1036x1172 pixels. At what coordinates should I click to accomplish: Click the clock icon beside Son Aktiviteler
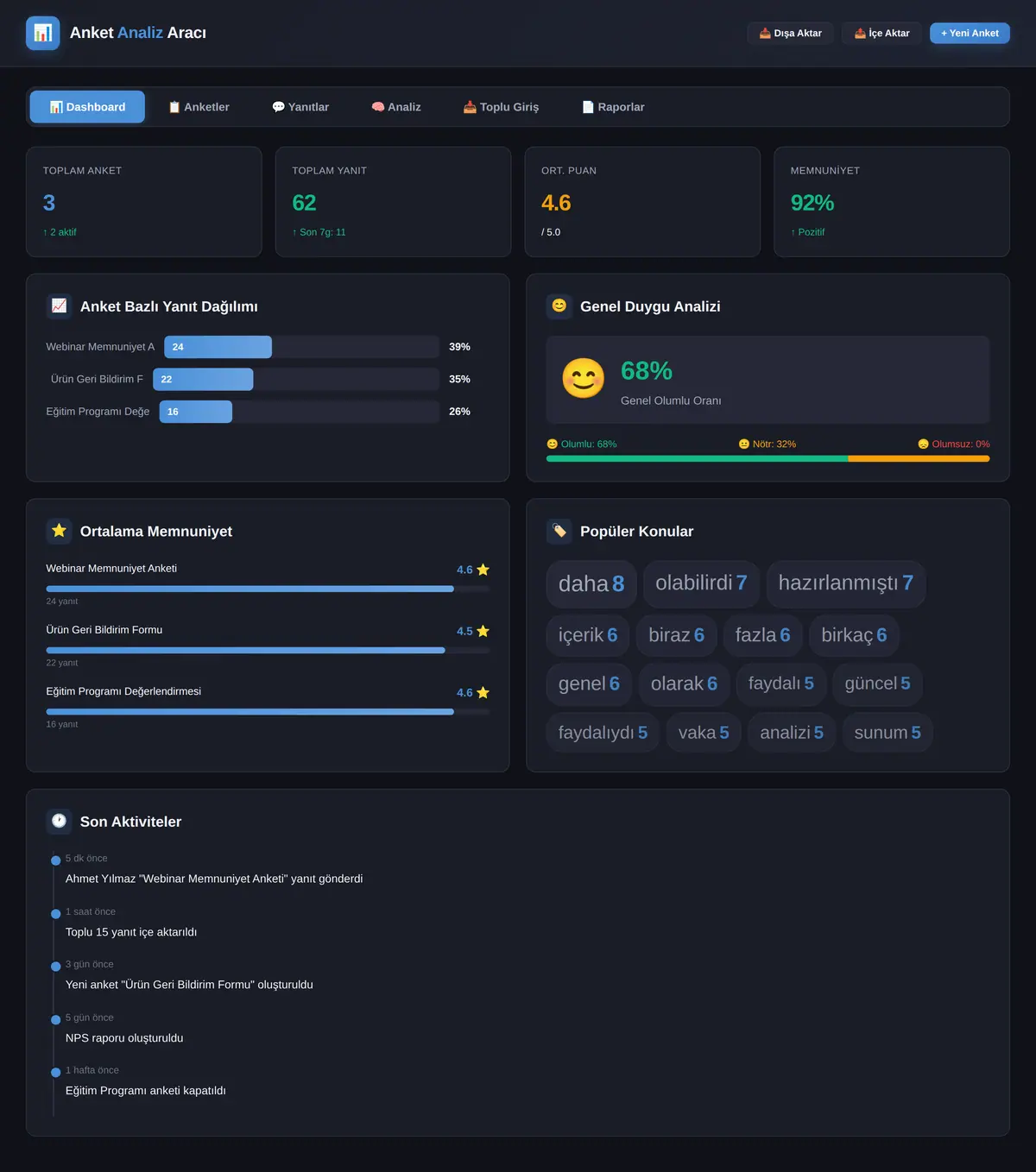click(x=59, y=821)
